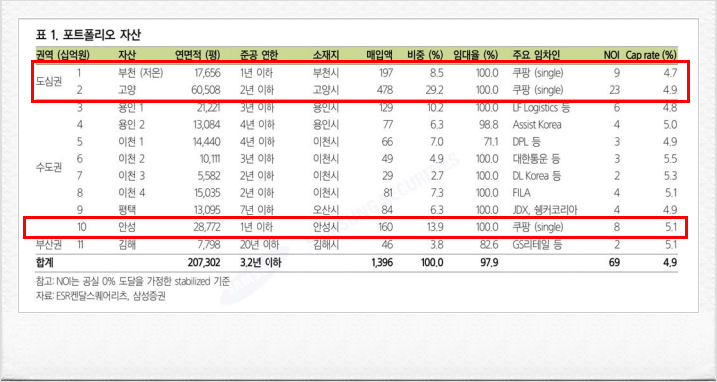Select the 부천 (저온) asset cell
The width and height of the screenshot is (717, 382).
(x=140, y=73)
